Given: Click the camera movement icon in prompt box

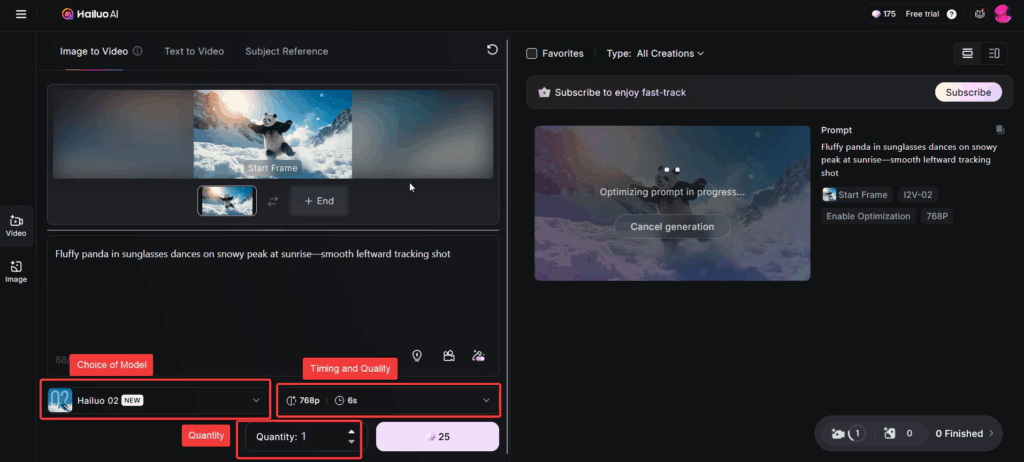Looking at the screenshot, I should pyautogui.click(x=449, y=356).
